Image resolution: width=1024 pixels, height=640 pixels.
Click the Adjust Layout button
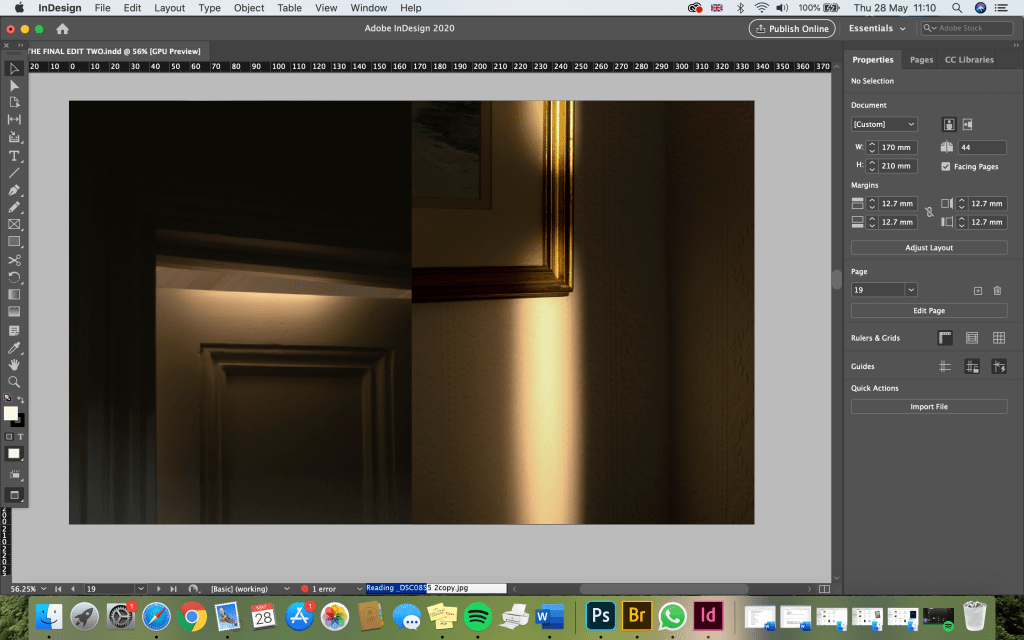pos(929,247)
